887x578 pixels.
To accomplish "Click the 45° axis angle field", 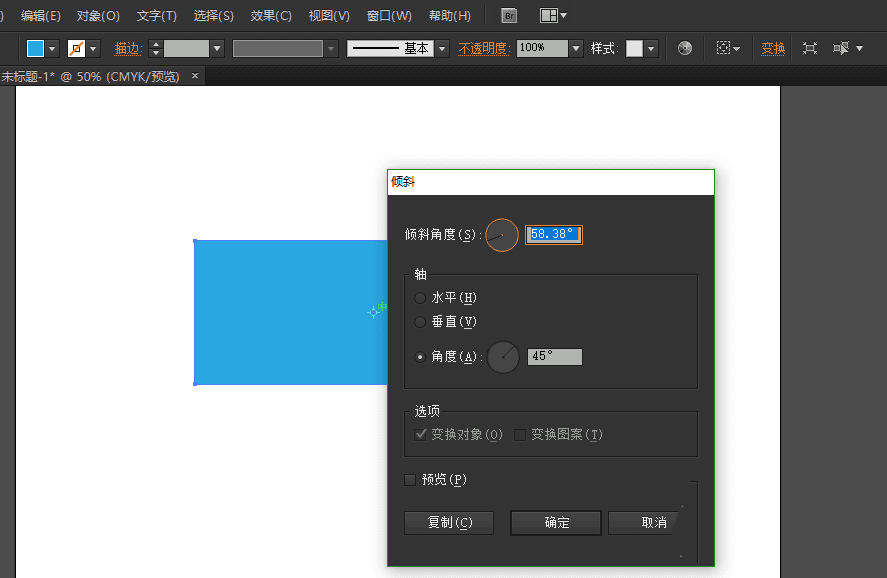I will (555, 357).
